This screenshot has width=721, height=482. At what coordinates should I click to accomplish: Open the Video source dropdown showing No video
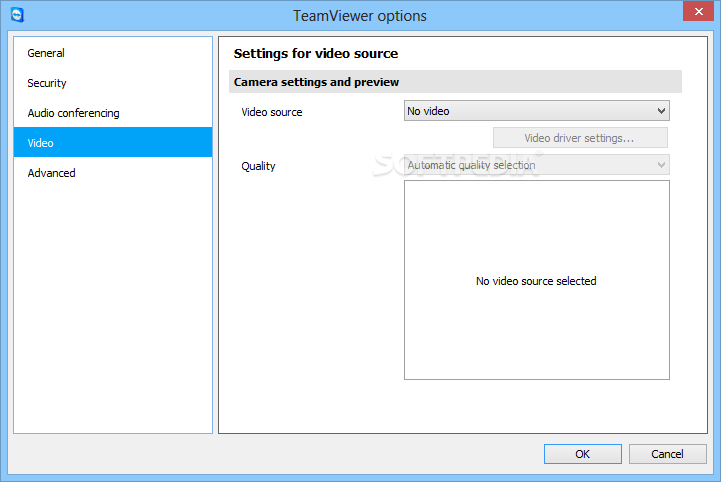[537, 111]
